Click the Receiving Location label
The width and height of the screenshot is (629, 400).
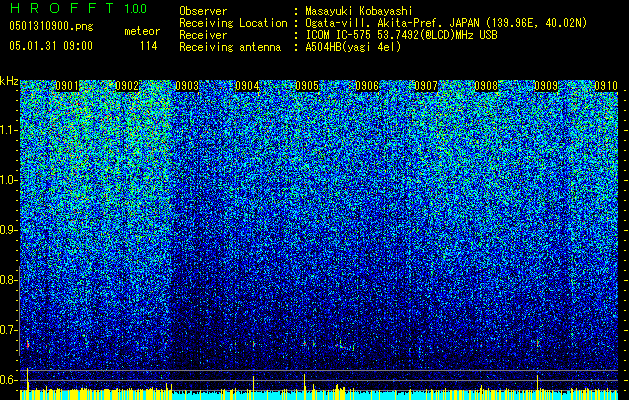233,23
